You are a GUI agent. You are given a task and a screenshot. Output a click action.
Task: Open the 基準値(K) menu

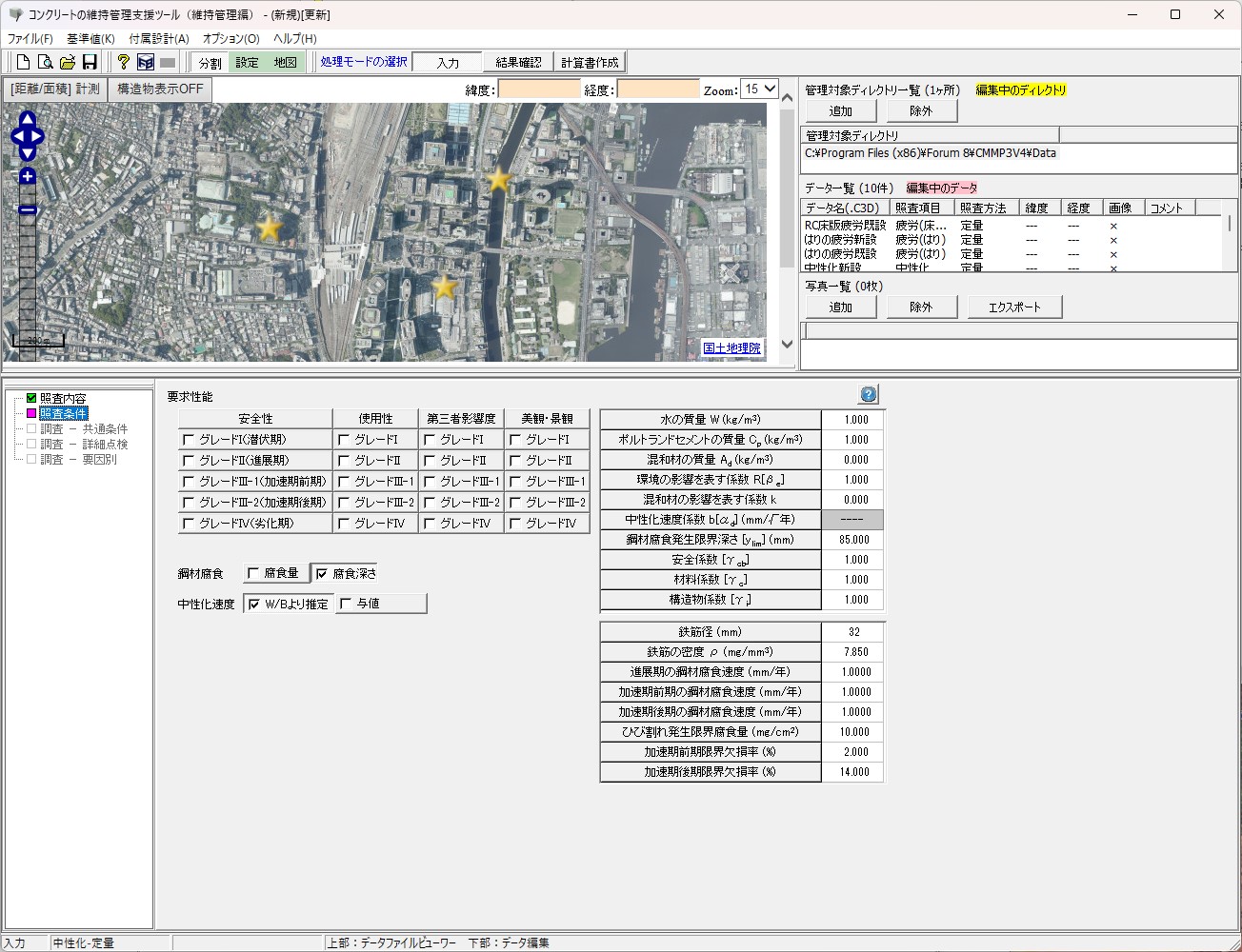click(90, 39)
